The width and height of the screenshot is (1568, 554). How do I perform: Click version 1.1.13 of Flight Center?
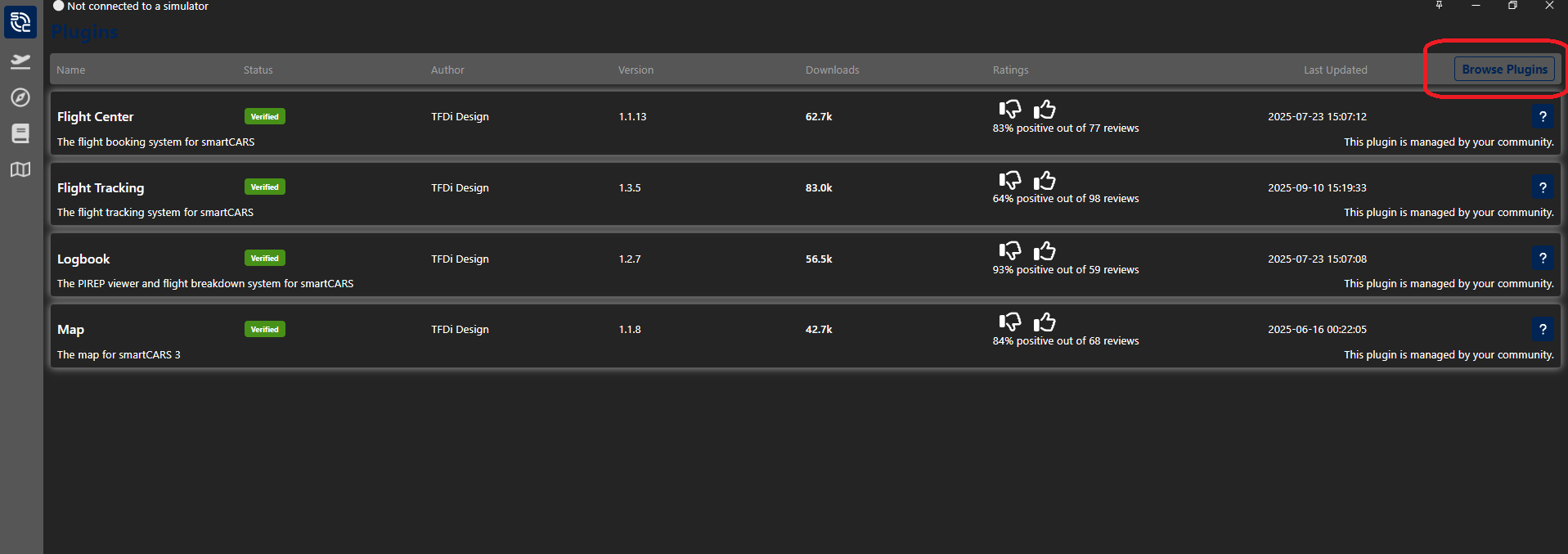(x=632, y=117)
